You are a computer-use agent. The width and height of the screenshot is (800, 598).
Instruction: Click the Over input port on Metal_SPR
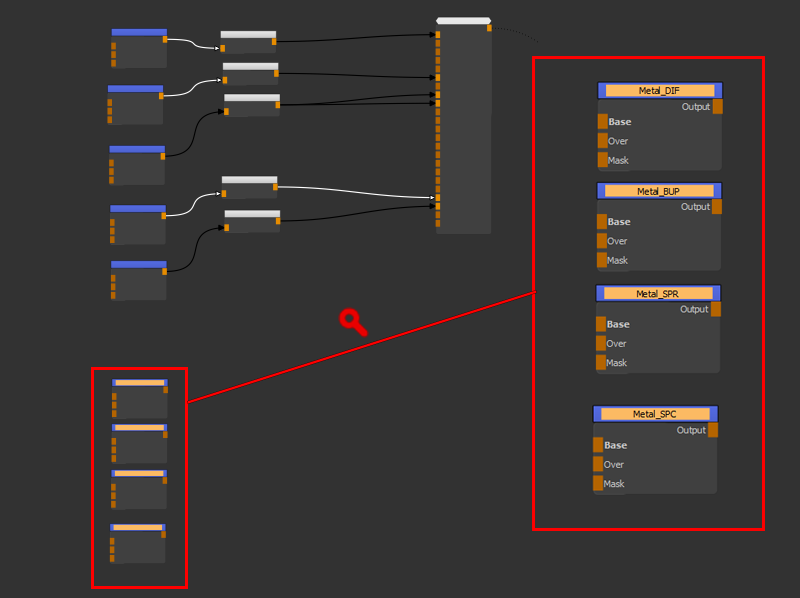[600, 344]
